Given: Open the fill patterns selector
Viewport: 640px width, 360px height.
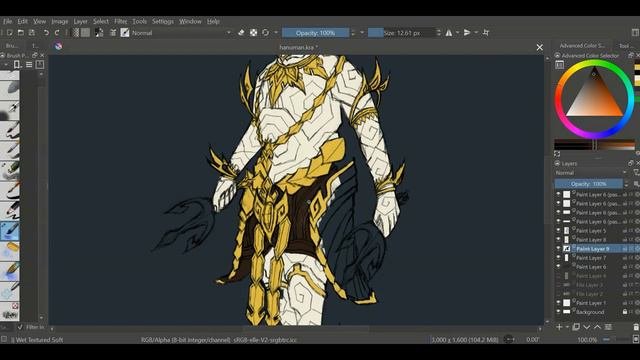Looking at the screenshot, I should click(x=85, y=33).
